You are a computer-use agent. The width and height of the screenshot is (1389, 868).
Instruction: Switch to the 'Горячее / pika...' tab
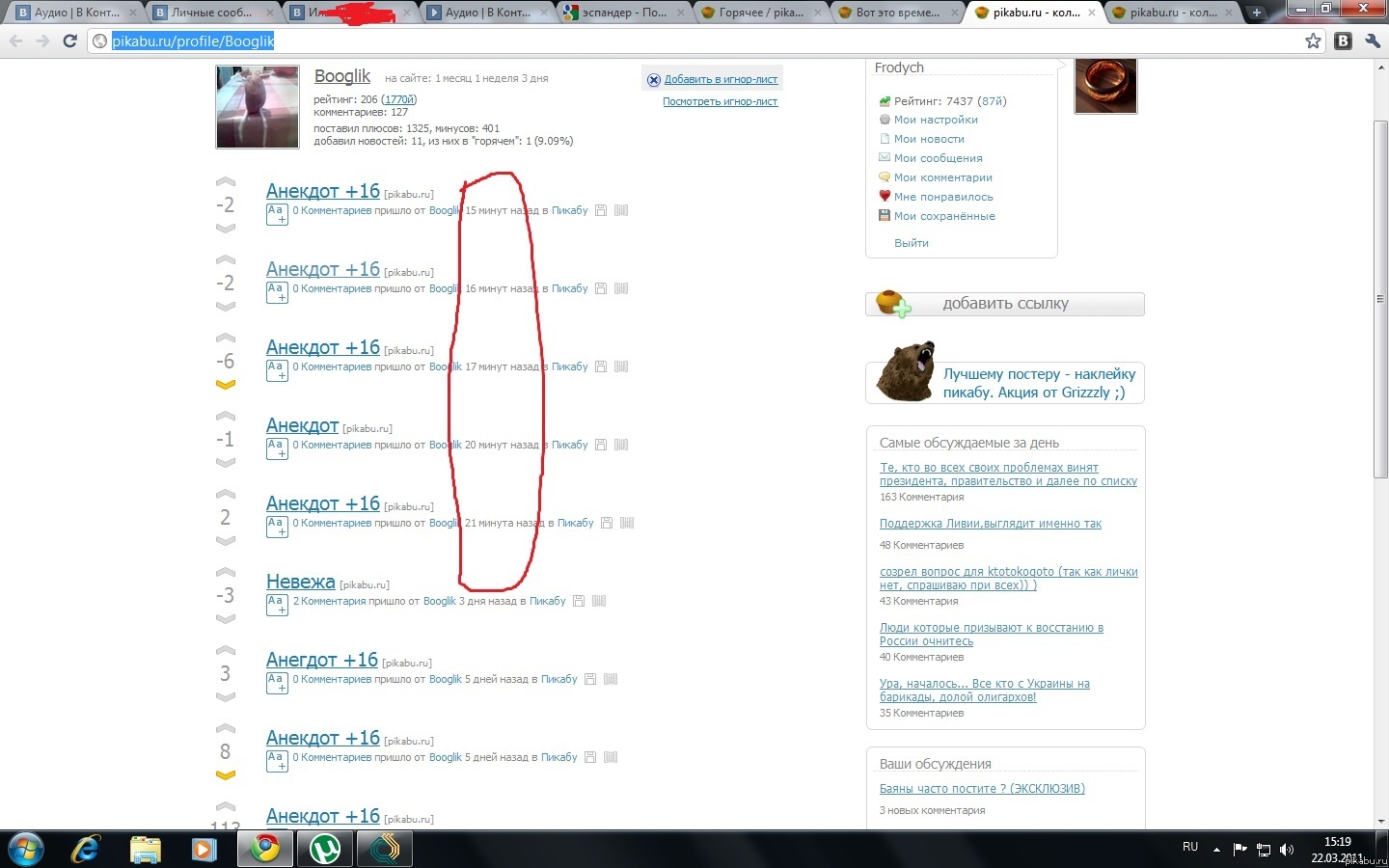(760, 13)
